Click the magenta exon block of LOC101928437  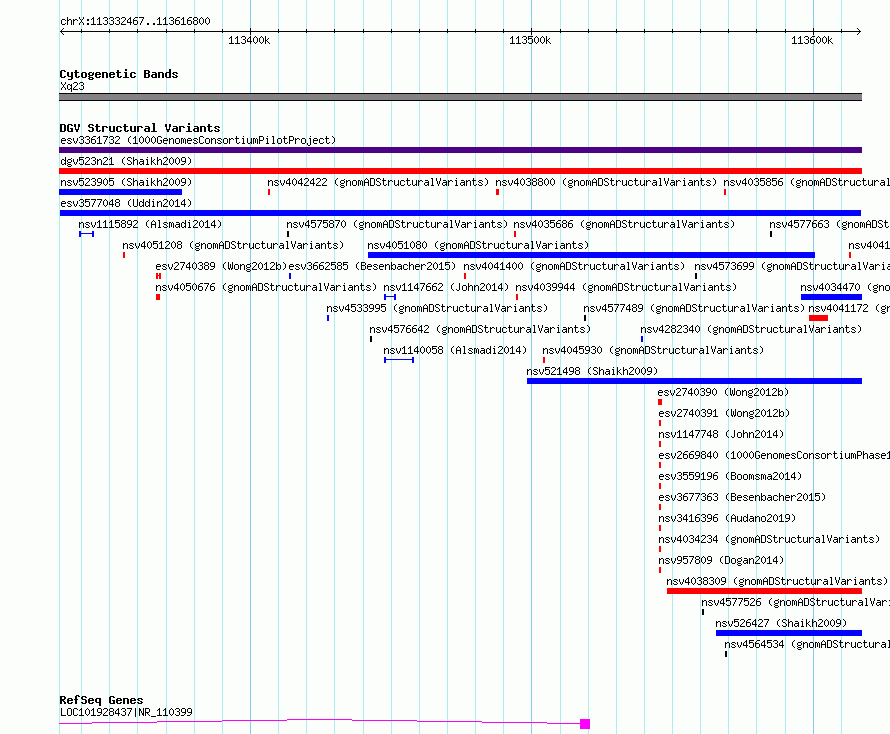click(585, 724)
